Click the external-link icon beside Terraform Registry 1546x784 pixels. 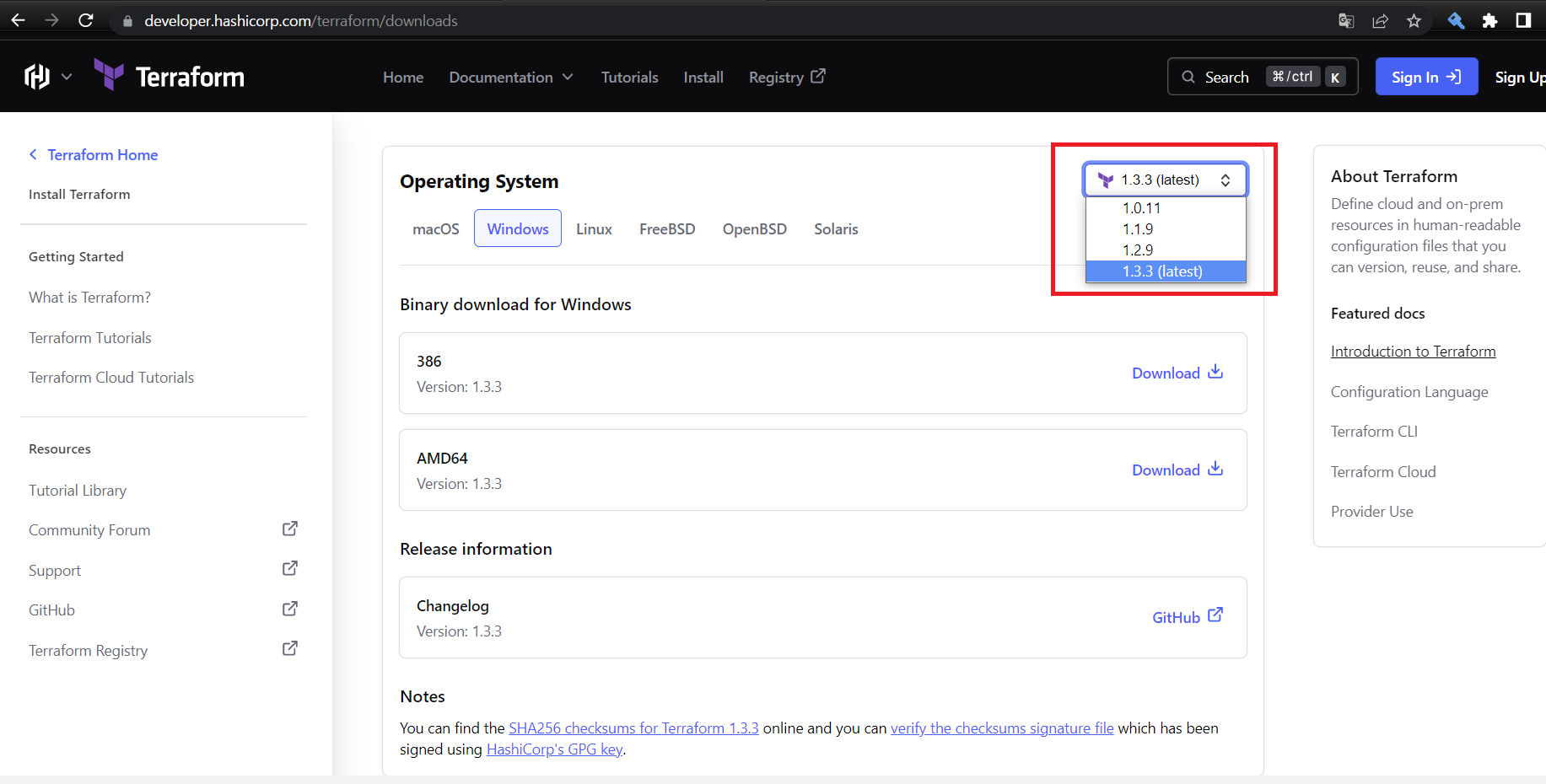point(289,648)
